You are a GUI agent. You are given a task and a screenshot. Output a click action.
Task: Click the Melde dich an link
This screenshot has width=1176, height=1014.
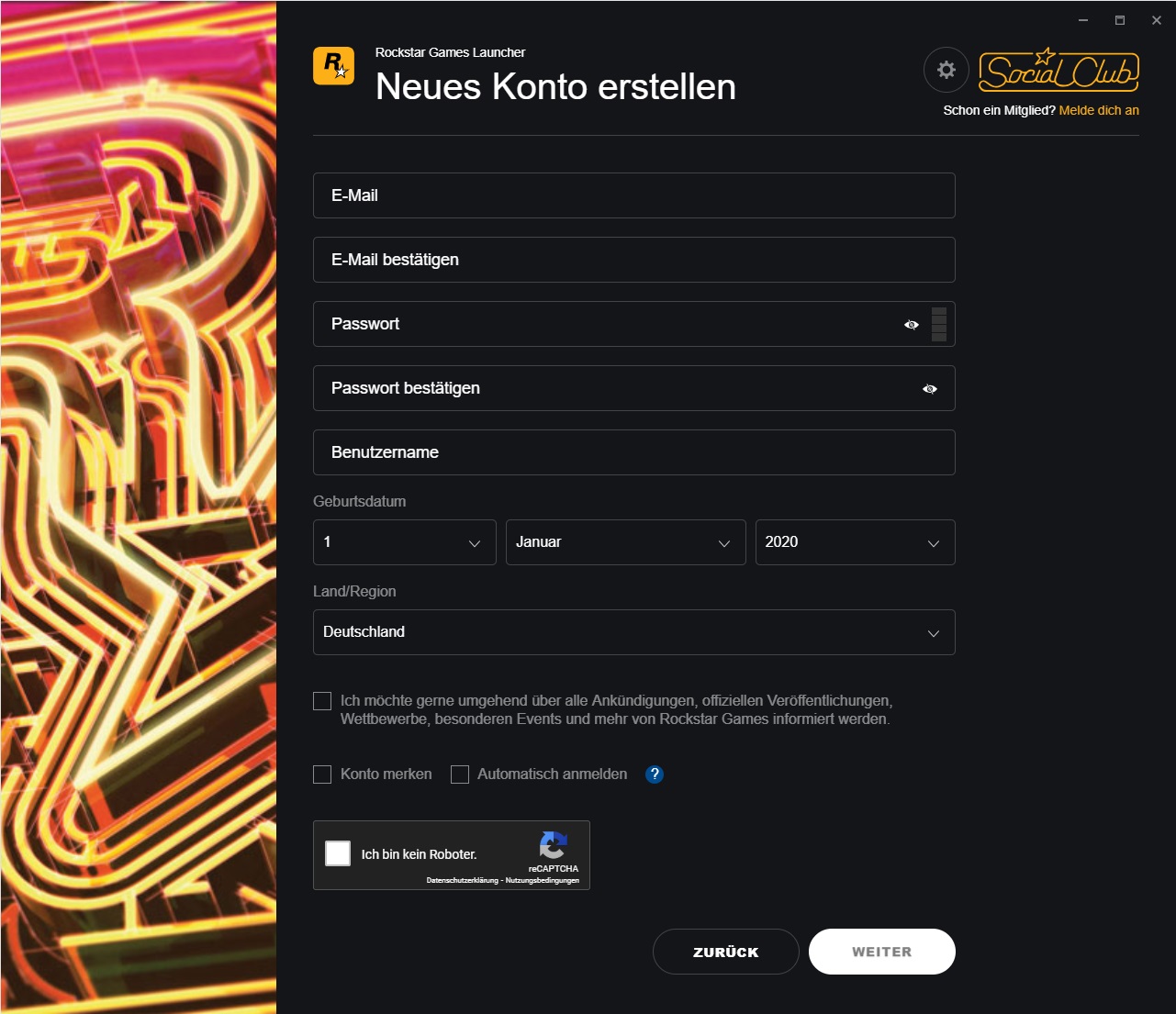click(x=1098, y=110)
